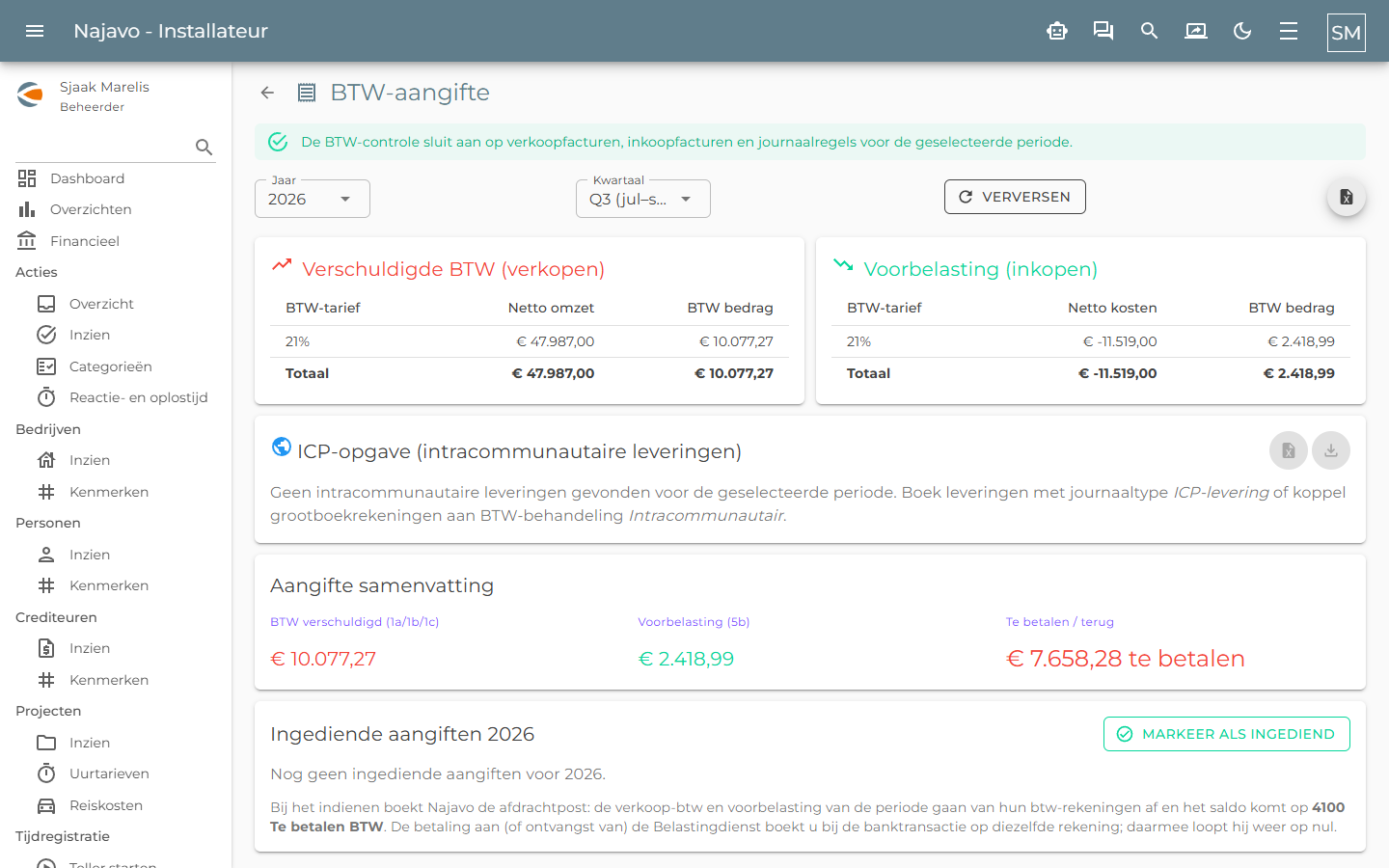Open the Kwartaal Q3 dropdown
This screenshot has height=868, width=1389.
click(643, 199)
